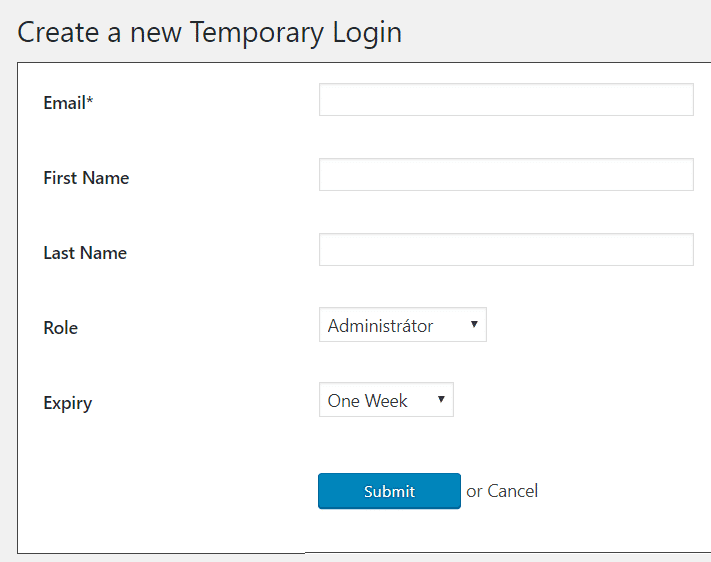Click the First Name label
This screenshot has height=562, width=711.
[86, 178]
